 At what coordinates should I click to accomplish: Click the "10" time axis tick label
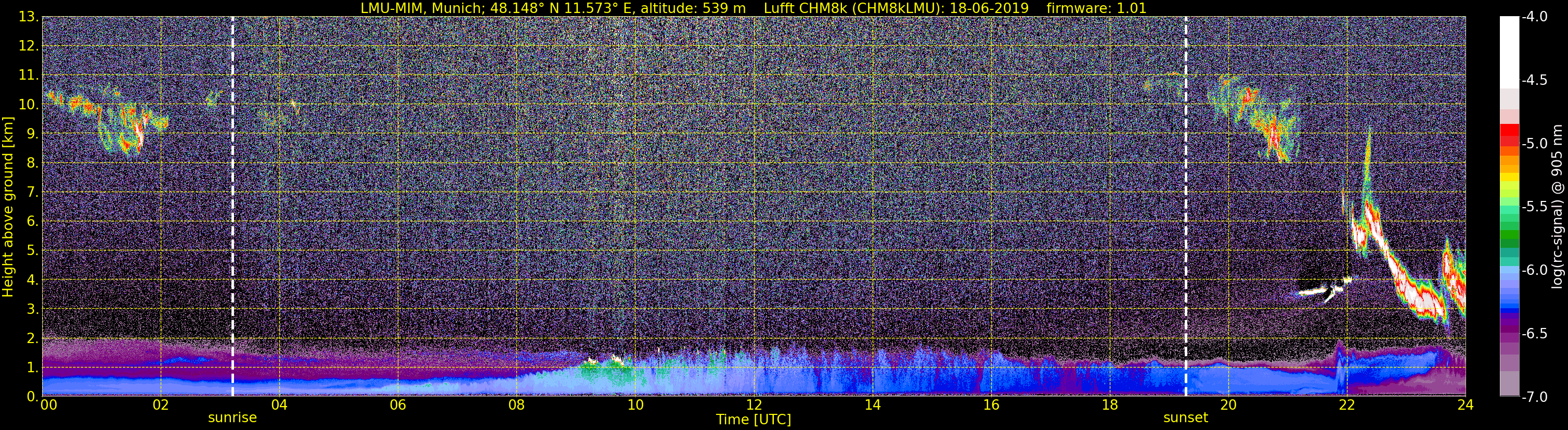[x=635, y=406]
